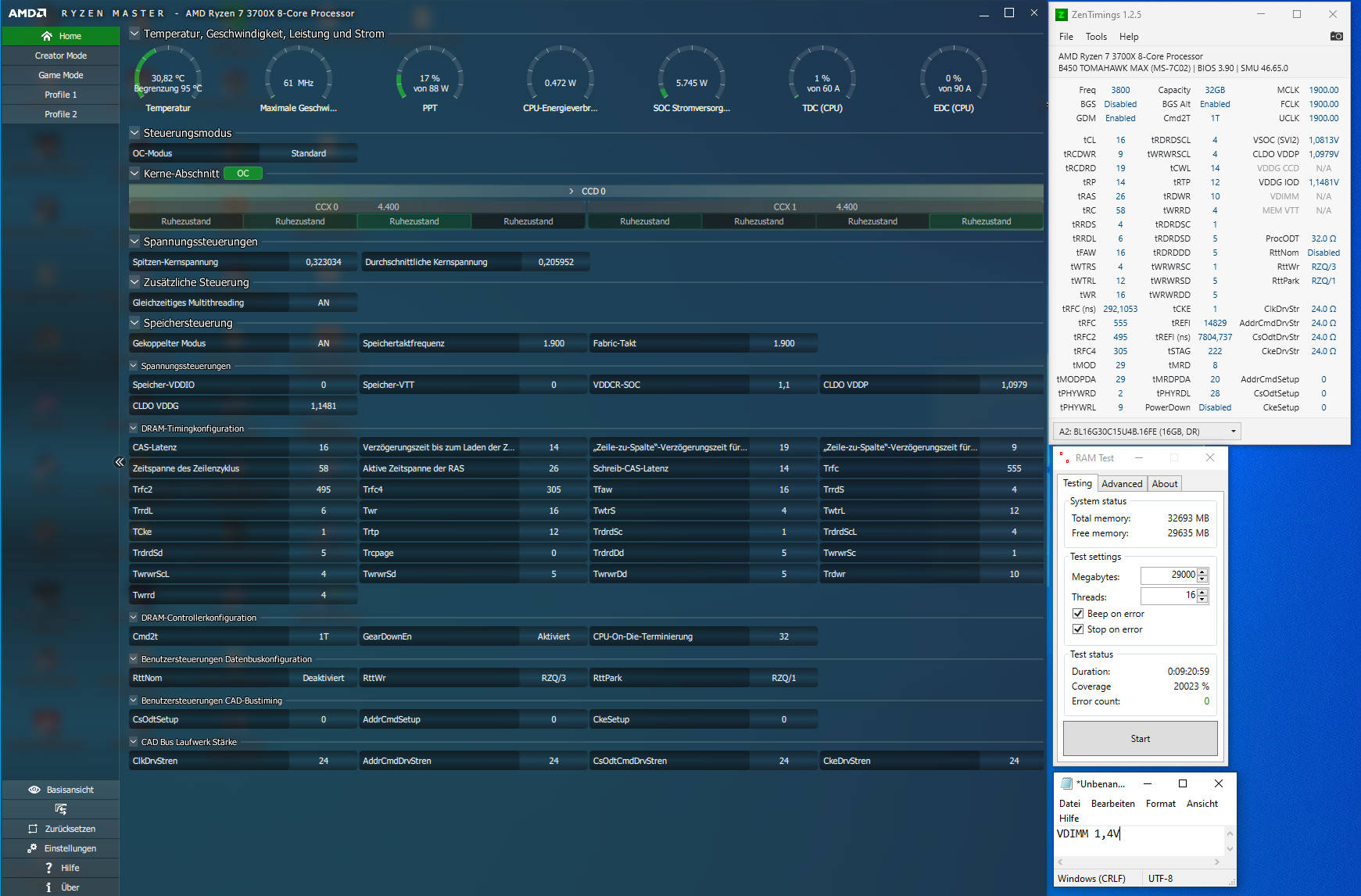This screenshot has height=896, width=1361.
Task: Open the Bearbeiten menu in Notepad
Action: 1113,804
